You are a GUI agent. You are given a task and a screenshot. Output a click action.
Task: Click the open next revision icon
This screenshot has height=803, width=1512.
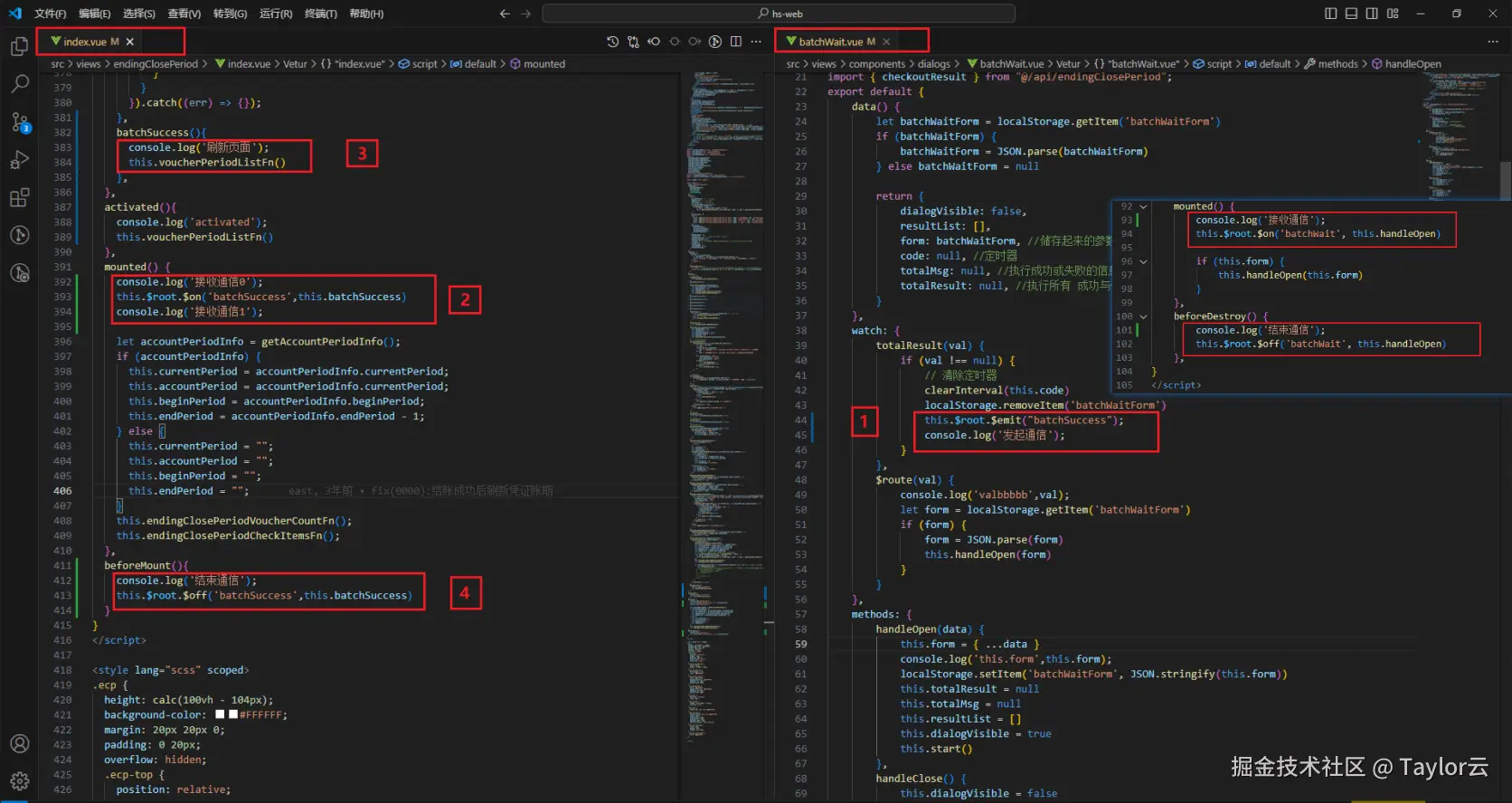click(x=695, y=42)
